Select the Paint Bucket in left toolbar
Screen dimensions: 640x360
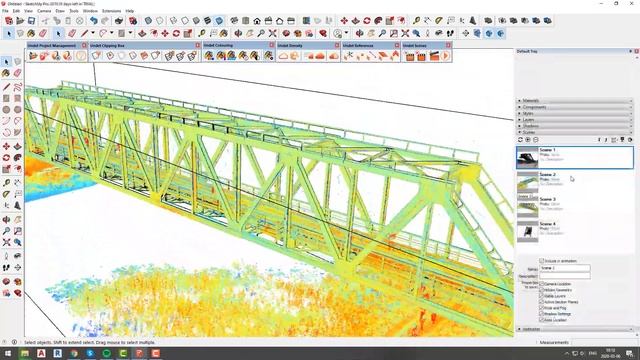tap(6, 73)
